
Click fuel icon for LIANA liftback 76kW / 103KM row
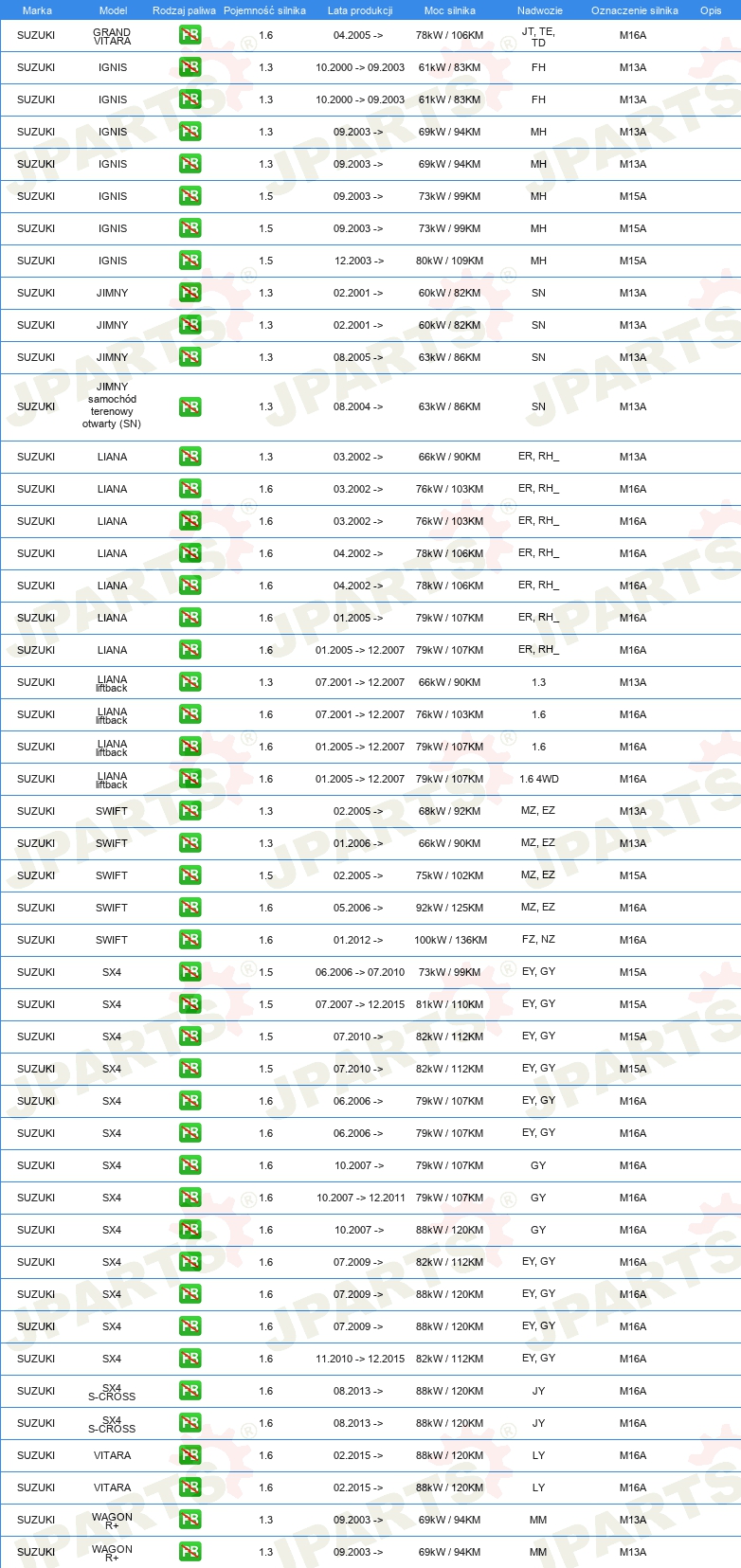[190, 714]
